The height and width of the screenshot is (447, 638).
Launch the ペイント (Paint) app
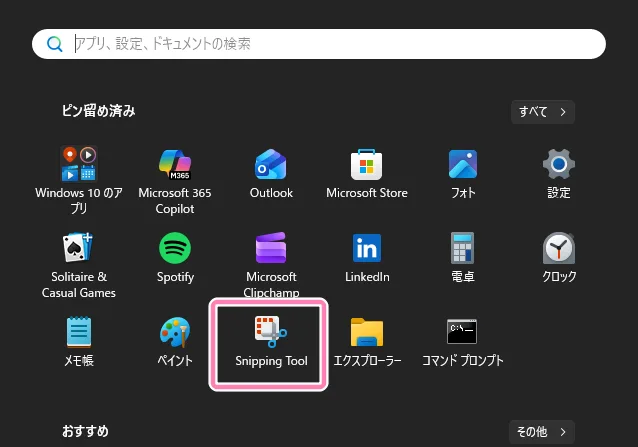tap(175, 332)
